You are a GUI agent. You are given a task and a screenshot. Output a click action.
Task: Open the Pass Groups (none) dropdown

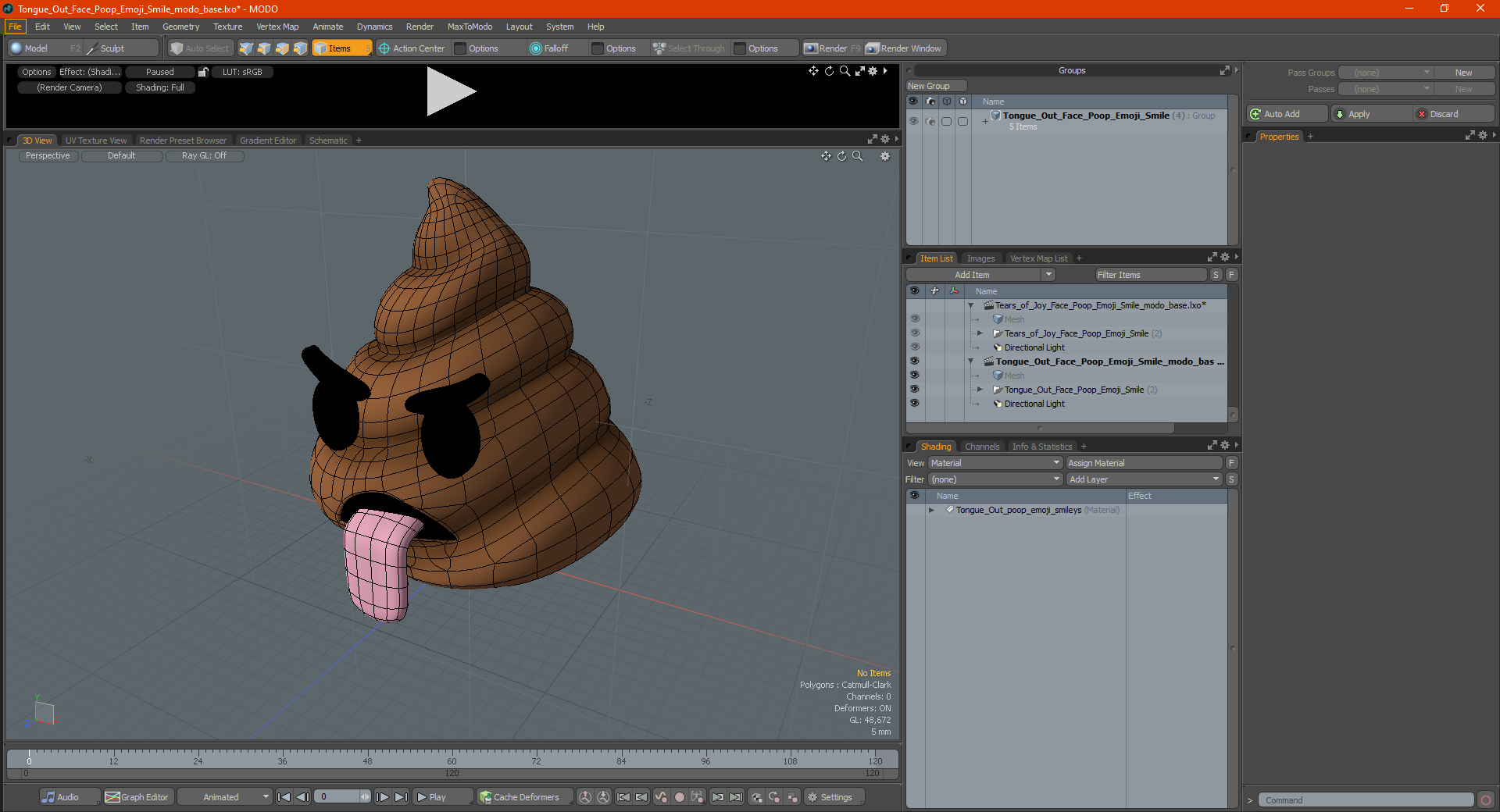1385,73
